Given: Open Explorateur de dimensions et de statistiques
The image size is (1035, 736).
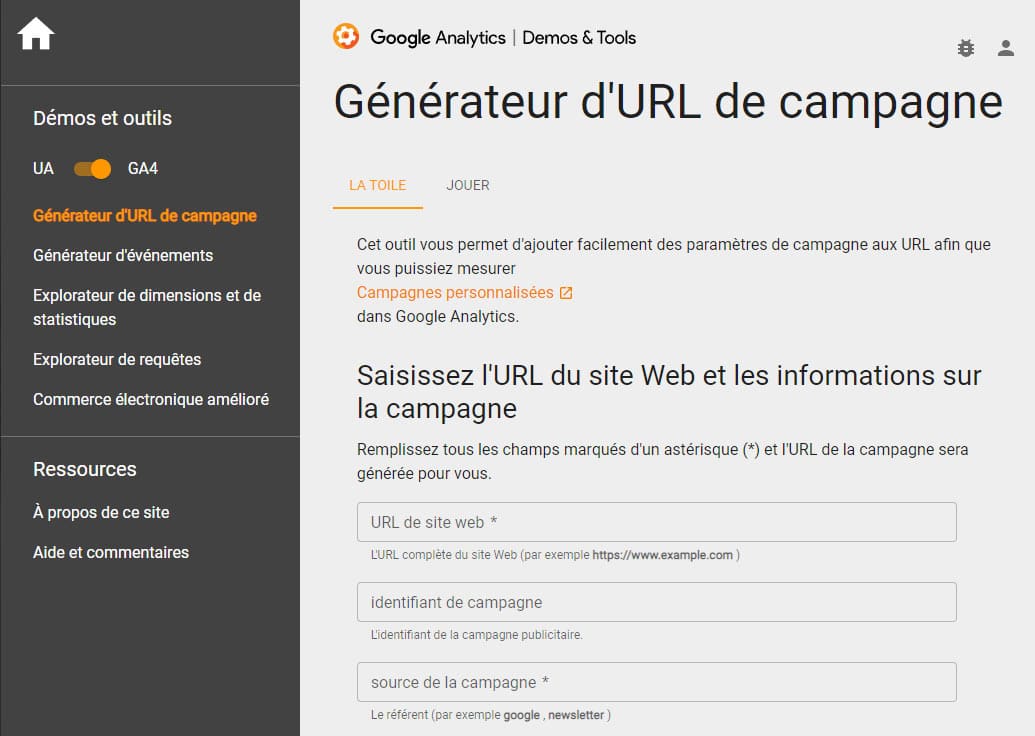Looking at the screenshot, I should point(147,307).
